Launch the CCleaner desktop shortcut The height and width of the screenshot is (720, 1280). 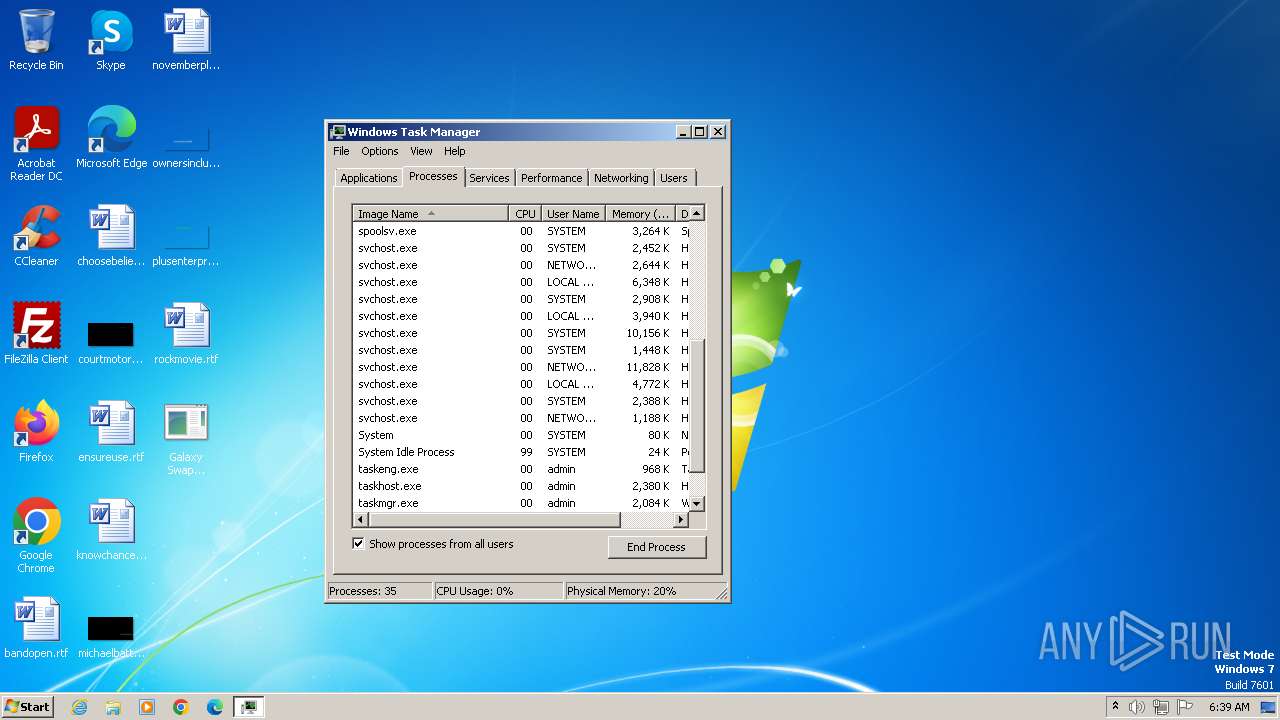(36, 236)
